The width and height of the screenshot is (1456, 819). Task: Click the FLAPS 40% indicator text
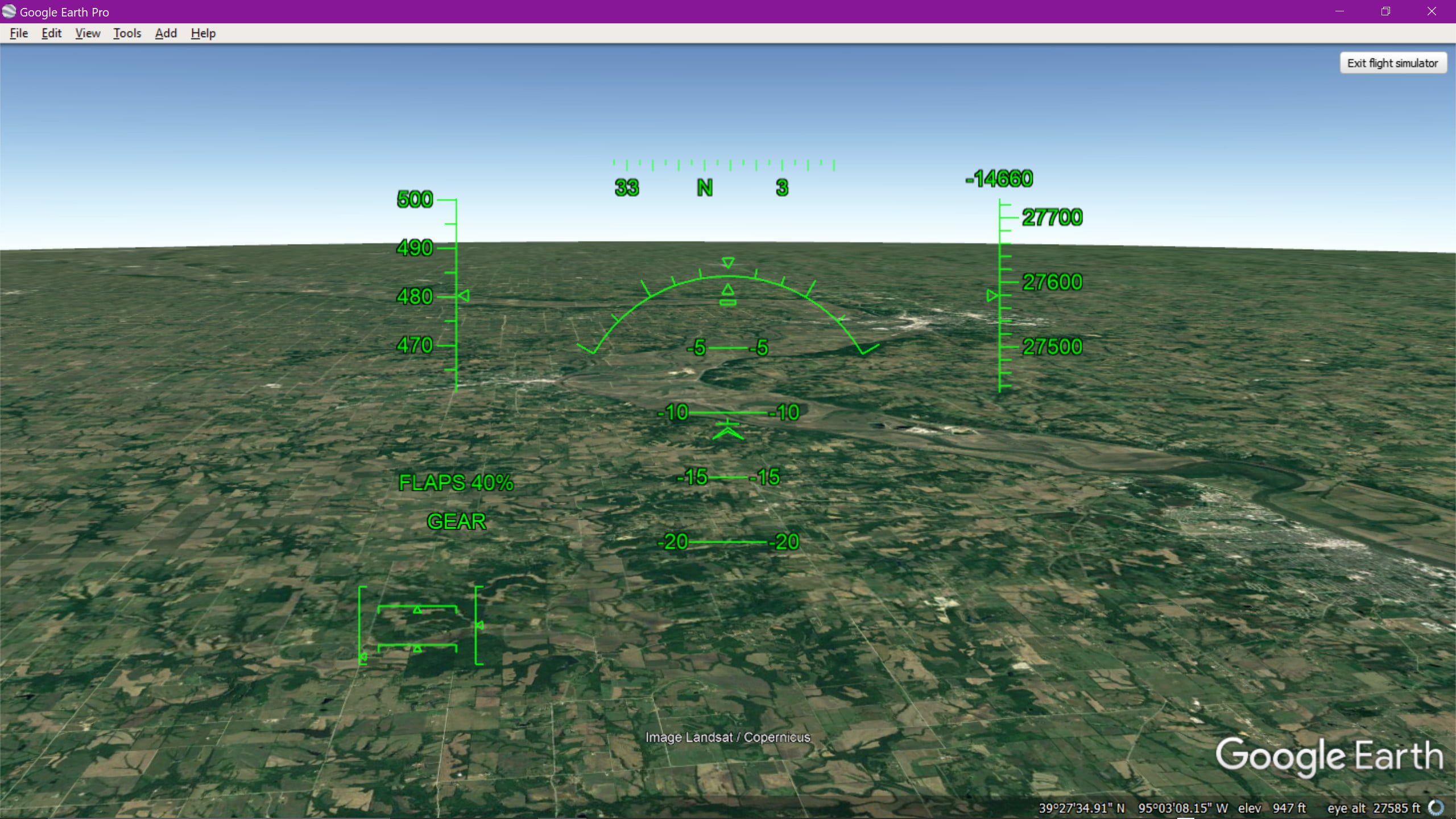456,483
